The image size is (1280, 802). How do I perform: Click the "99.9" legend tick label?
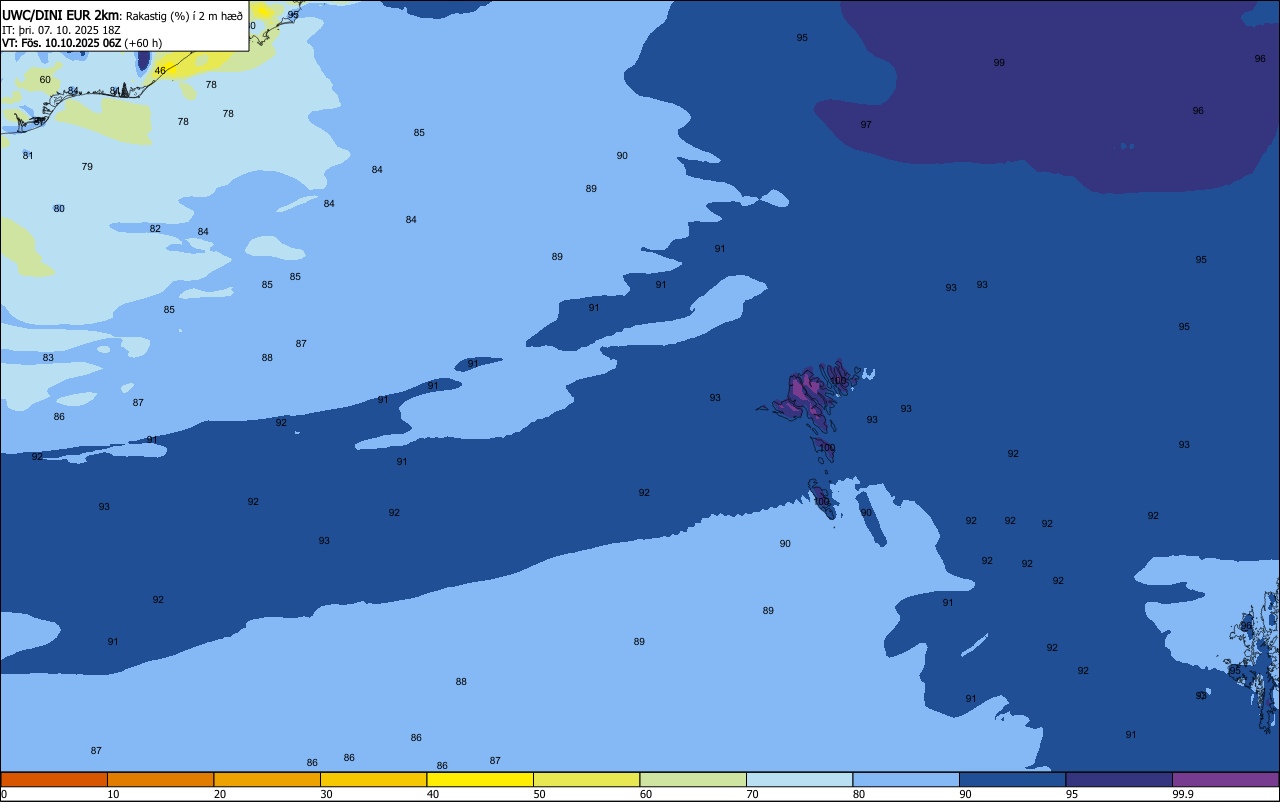tap(1184, 794)
